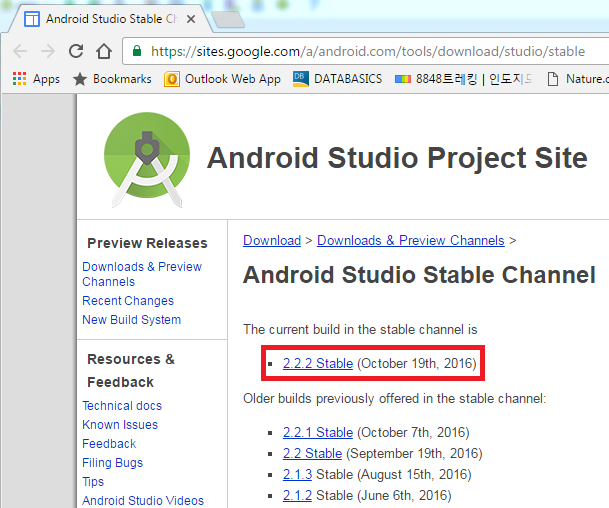Viewport: 609px width, 508px height.
Task: Open sidebar Downloads & Preview Channels link
Action: coord(142,274)
